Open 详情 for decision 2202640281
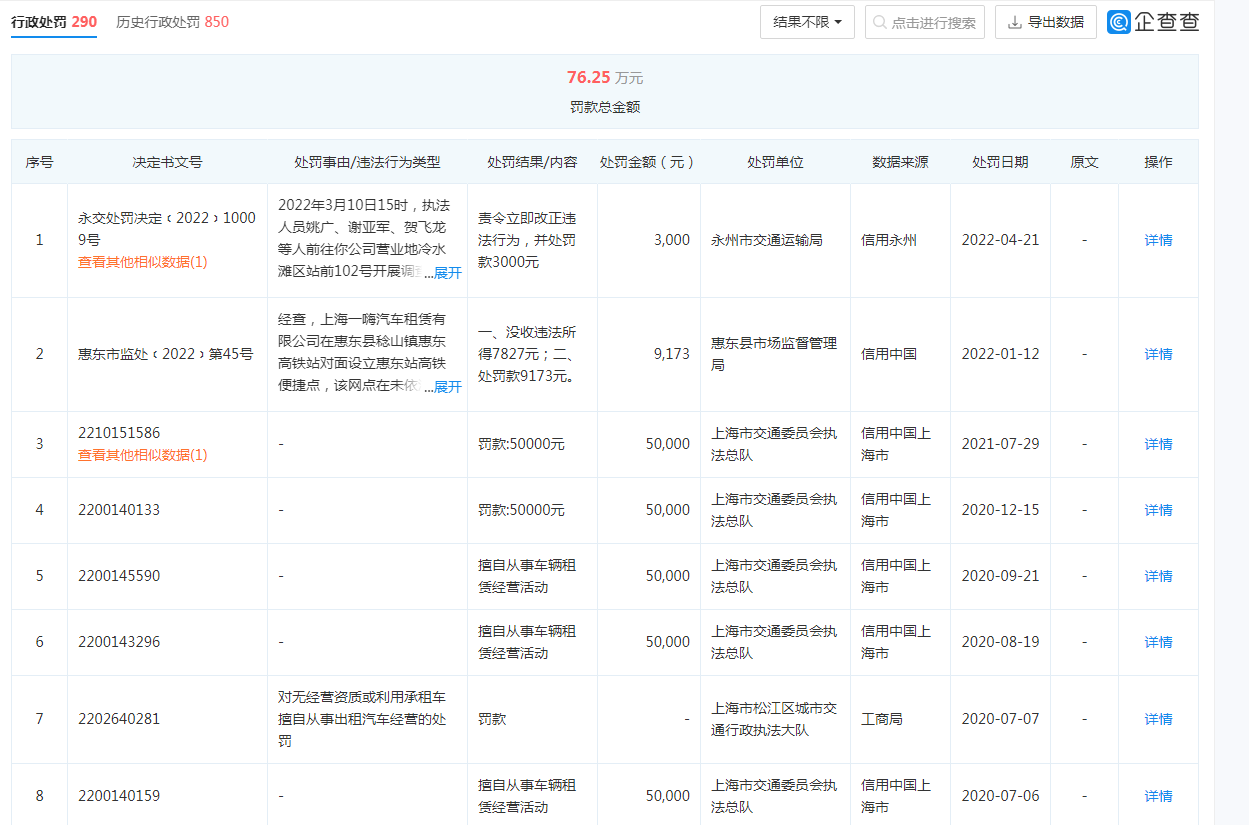Screen dimensions: 1249x825 (x=1158, y=719)
